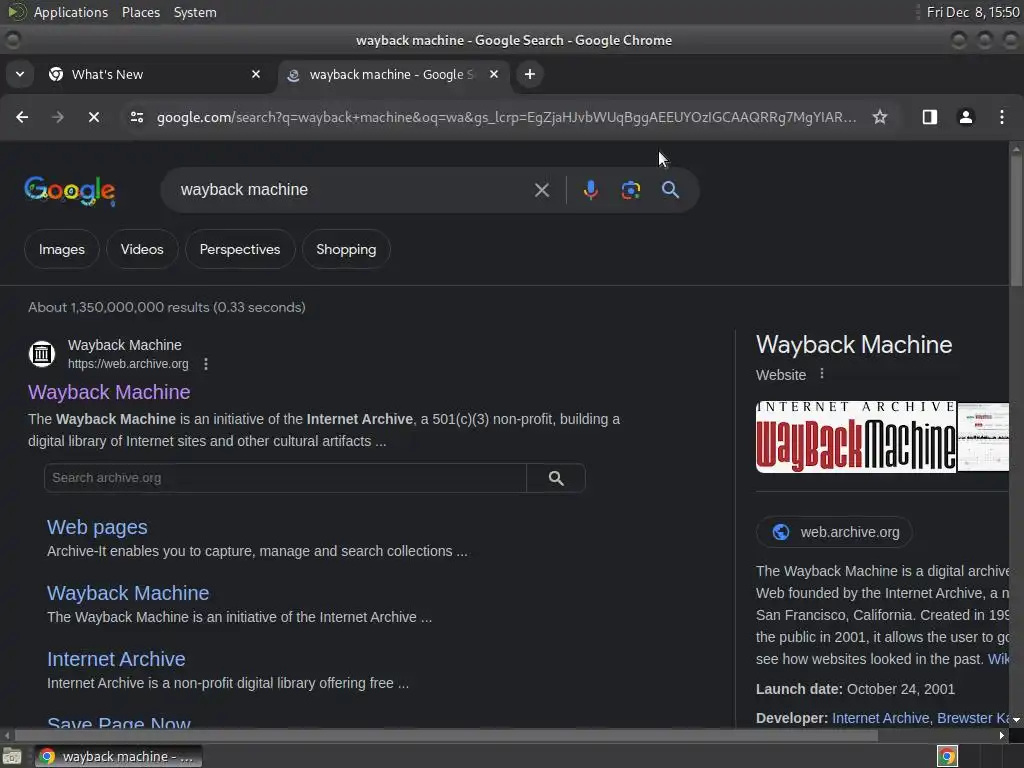
Task: Open the System menu
Action: 195,12
